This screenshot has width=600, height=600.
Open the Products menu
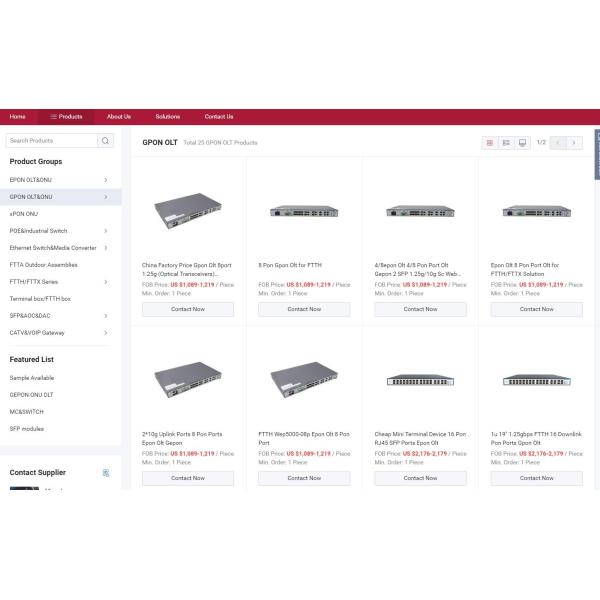pos(66,117)
